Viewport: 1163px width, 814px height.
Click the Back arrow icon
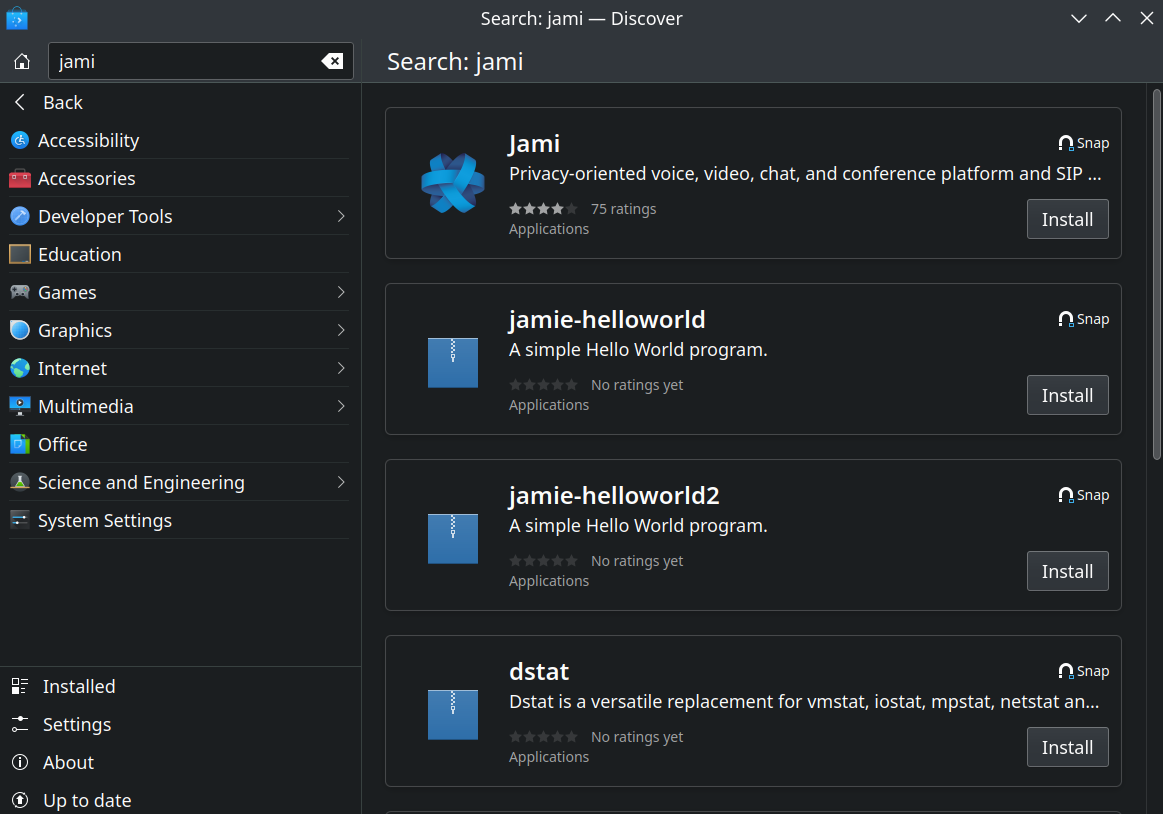(x=20, y=102)
